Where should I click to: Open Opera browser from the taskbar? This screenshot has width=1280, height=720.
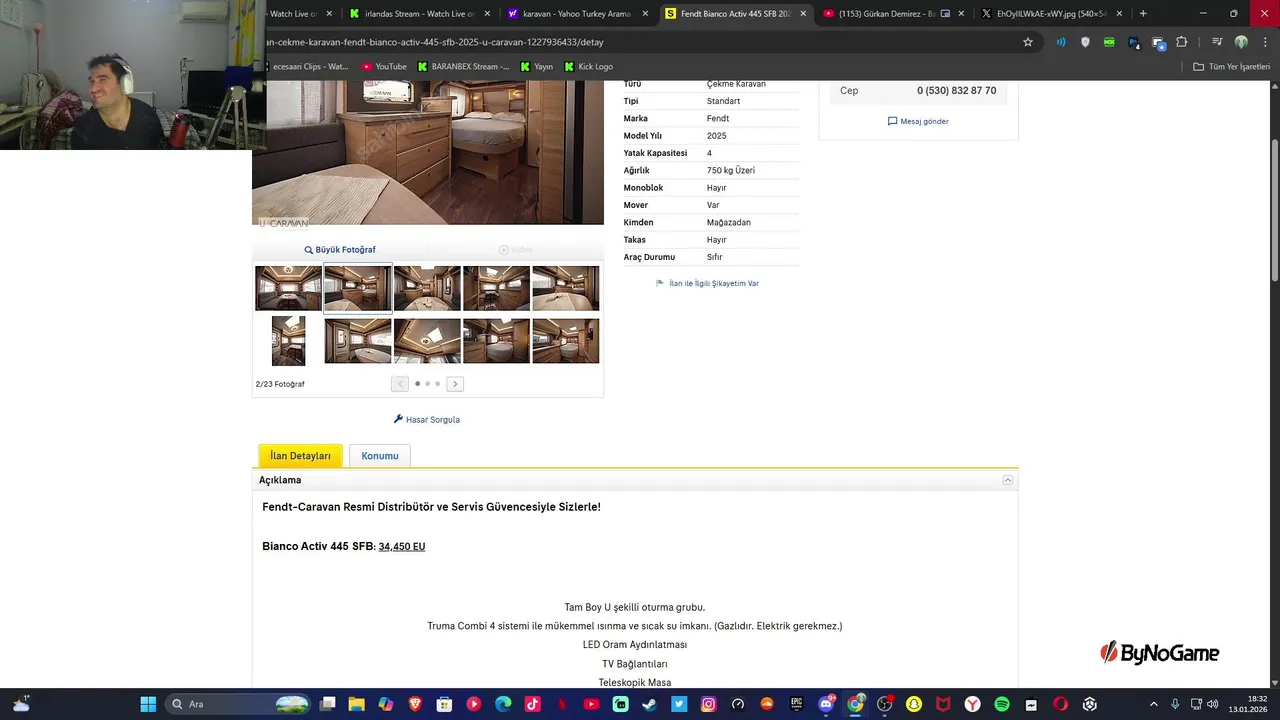click(1061, 704)
